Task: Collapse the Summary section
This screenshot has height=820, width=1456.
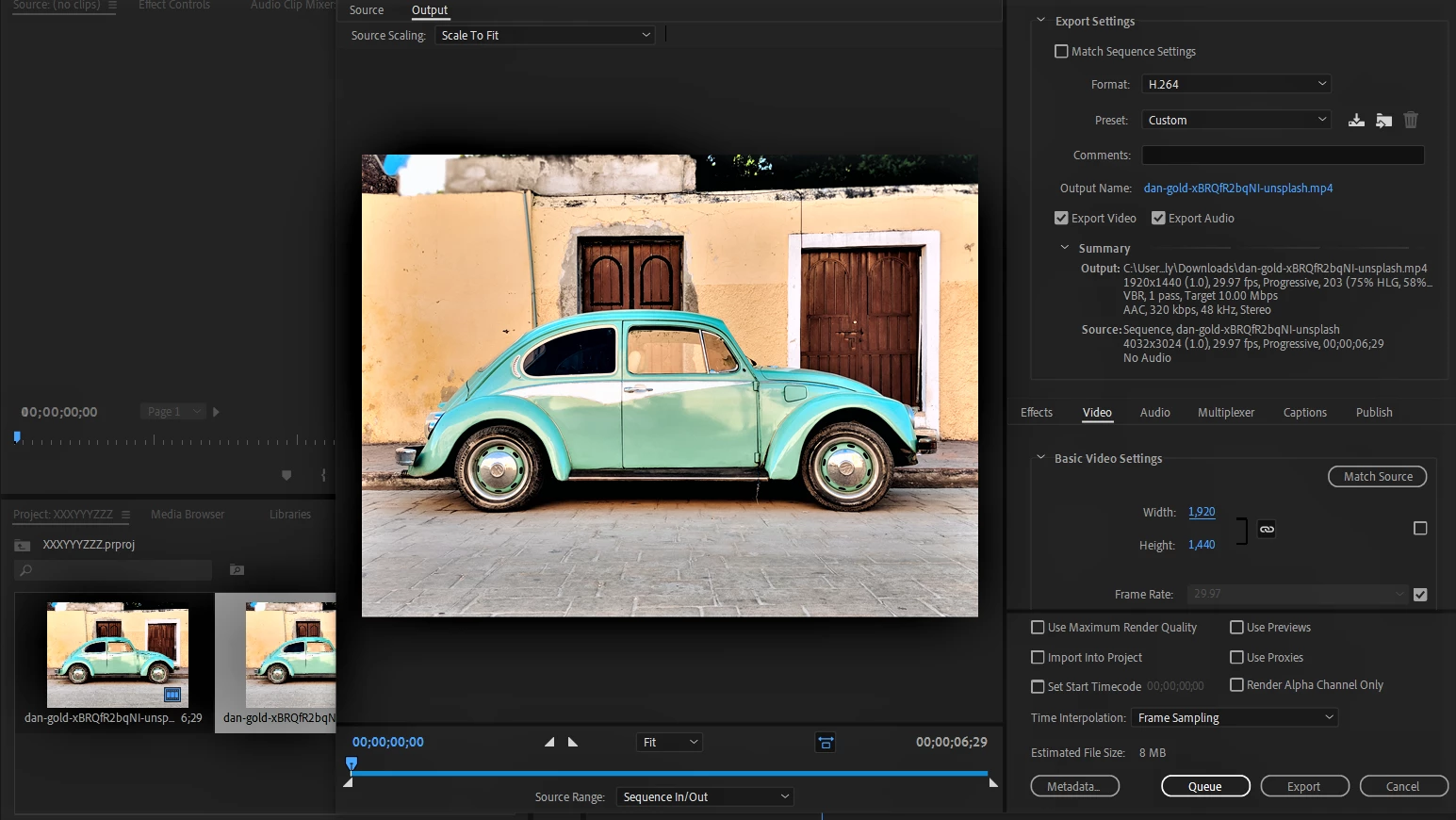Action: [x=1065, y=249]
